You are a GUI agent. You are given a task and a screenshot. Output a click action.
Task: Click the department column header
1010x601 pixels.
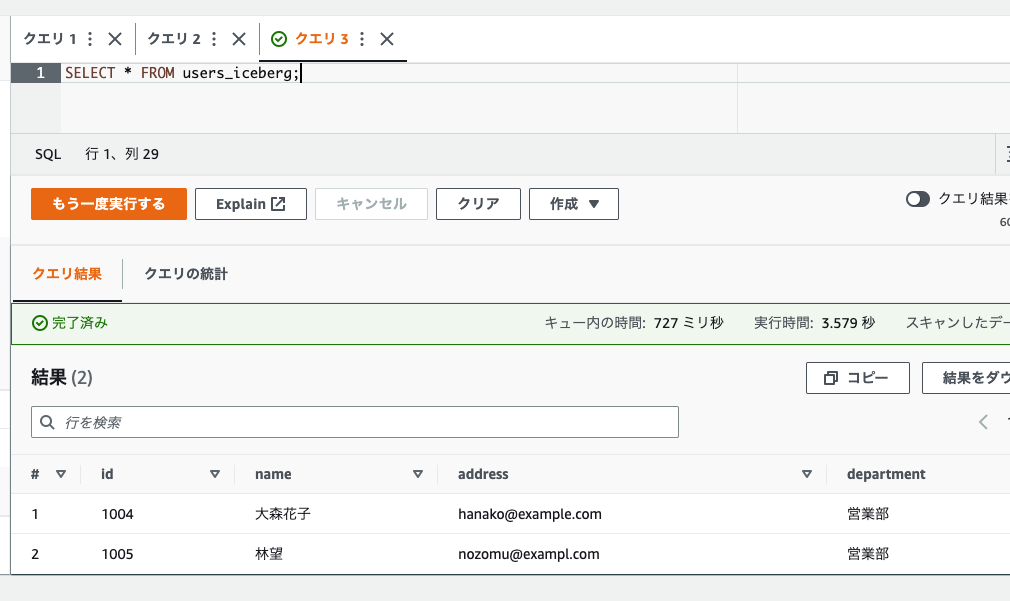(886, 474)
